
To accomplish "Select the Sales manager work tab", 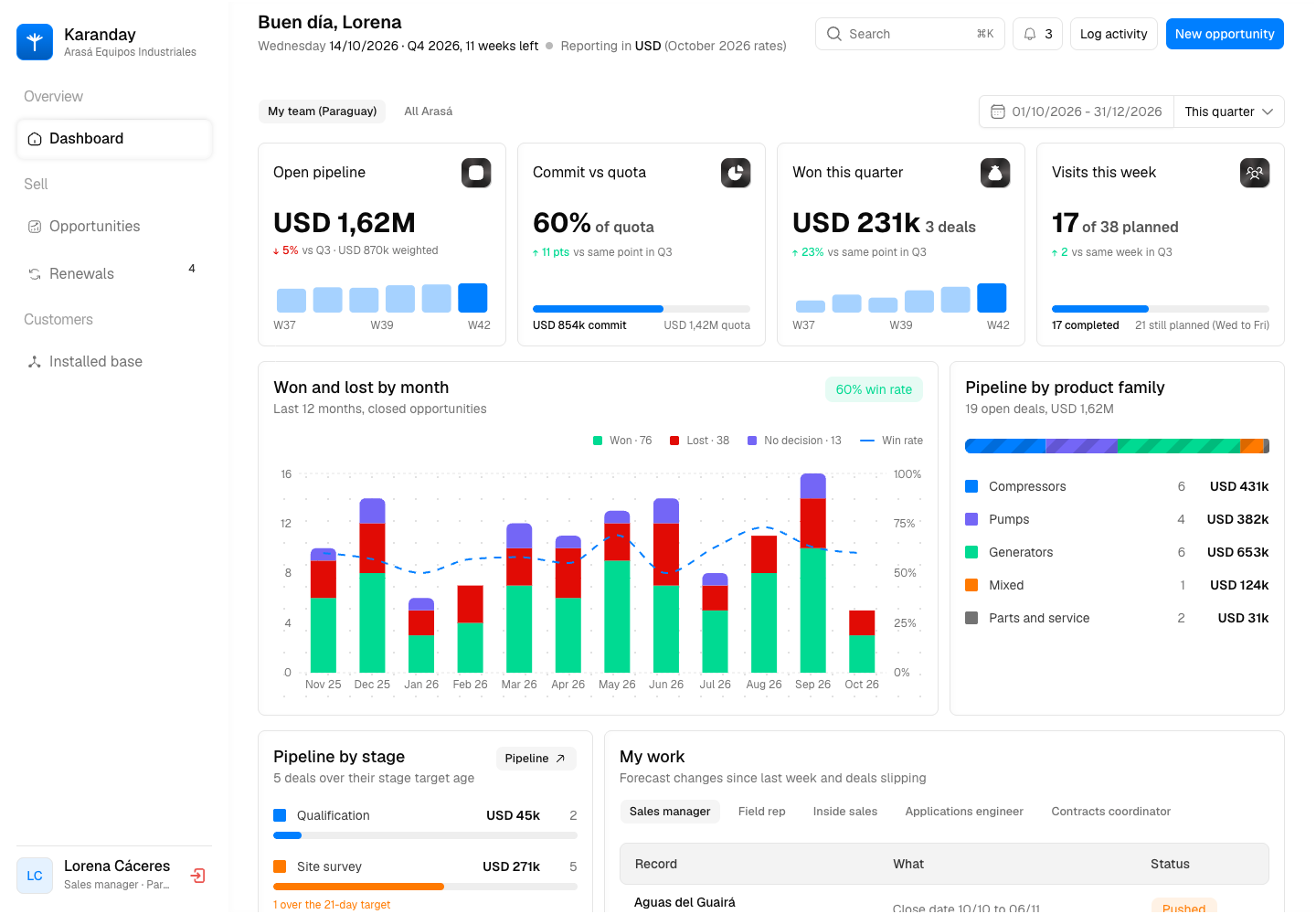I will [x=670, y=812].
